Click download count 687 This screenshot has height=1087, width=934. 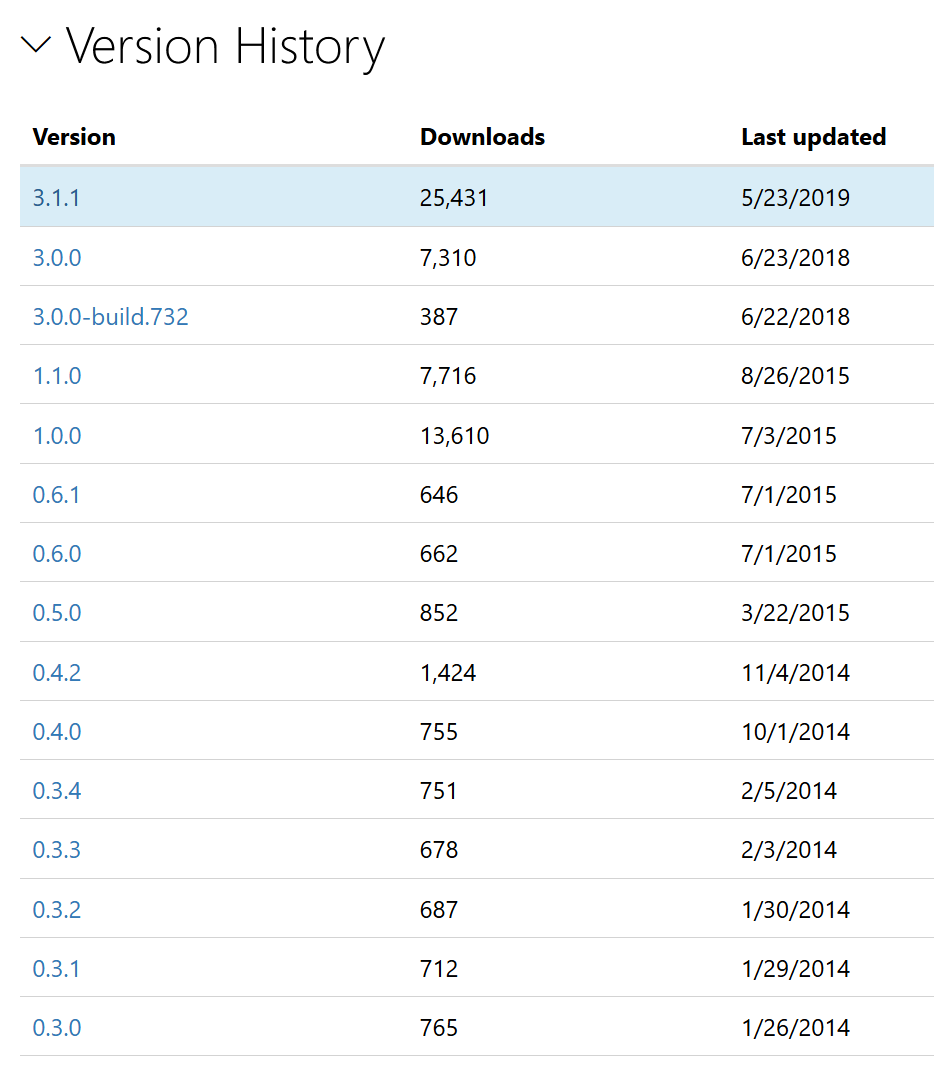(439, 910)
